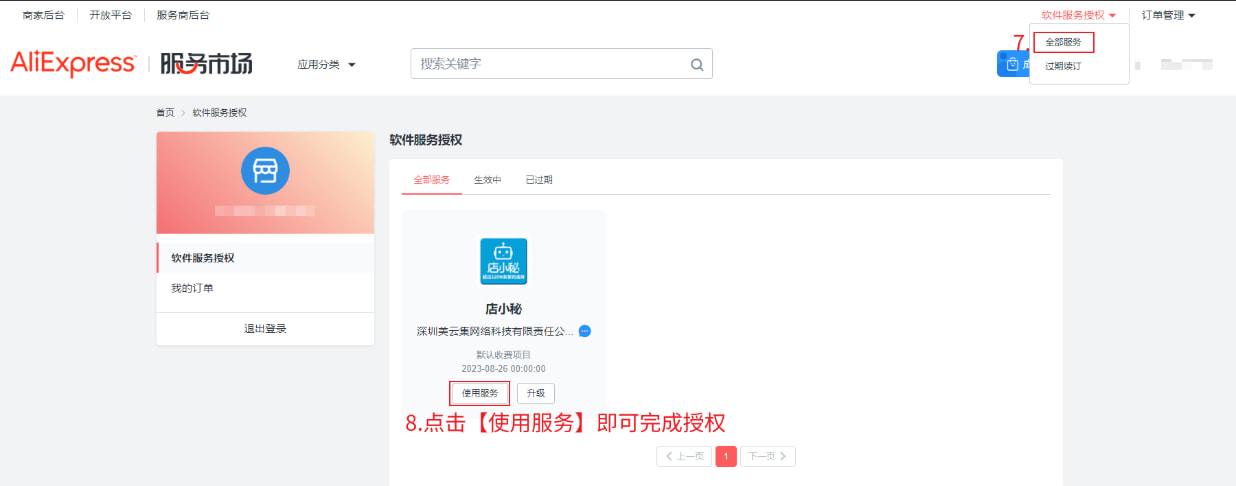The width and height of the screenshot is (1236, 486).
Task: Click 首页 in the breadcrumb
Action: (165, 112)
